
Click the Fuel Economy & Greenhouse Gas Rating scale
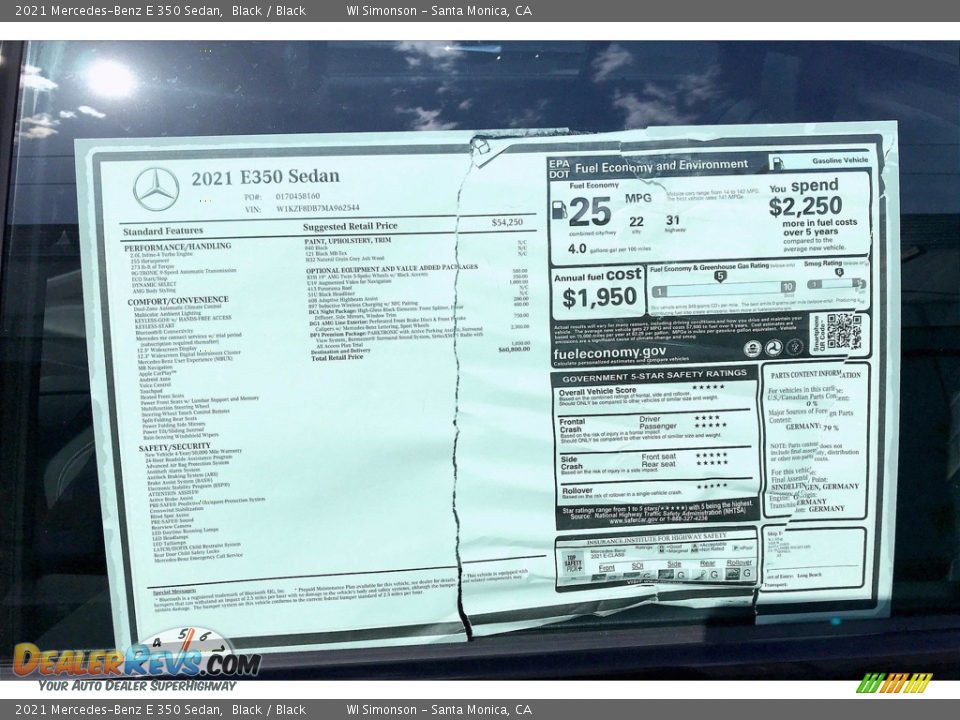click(x=723, y=288)
